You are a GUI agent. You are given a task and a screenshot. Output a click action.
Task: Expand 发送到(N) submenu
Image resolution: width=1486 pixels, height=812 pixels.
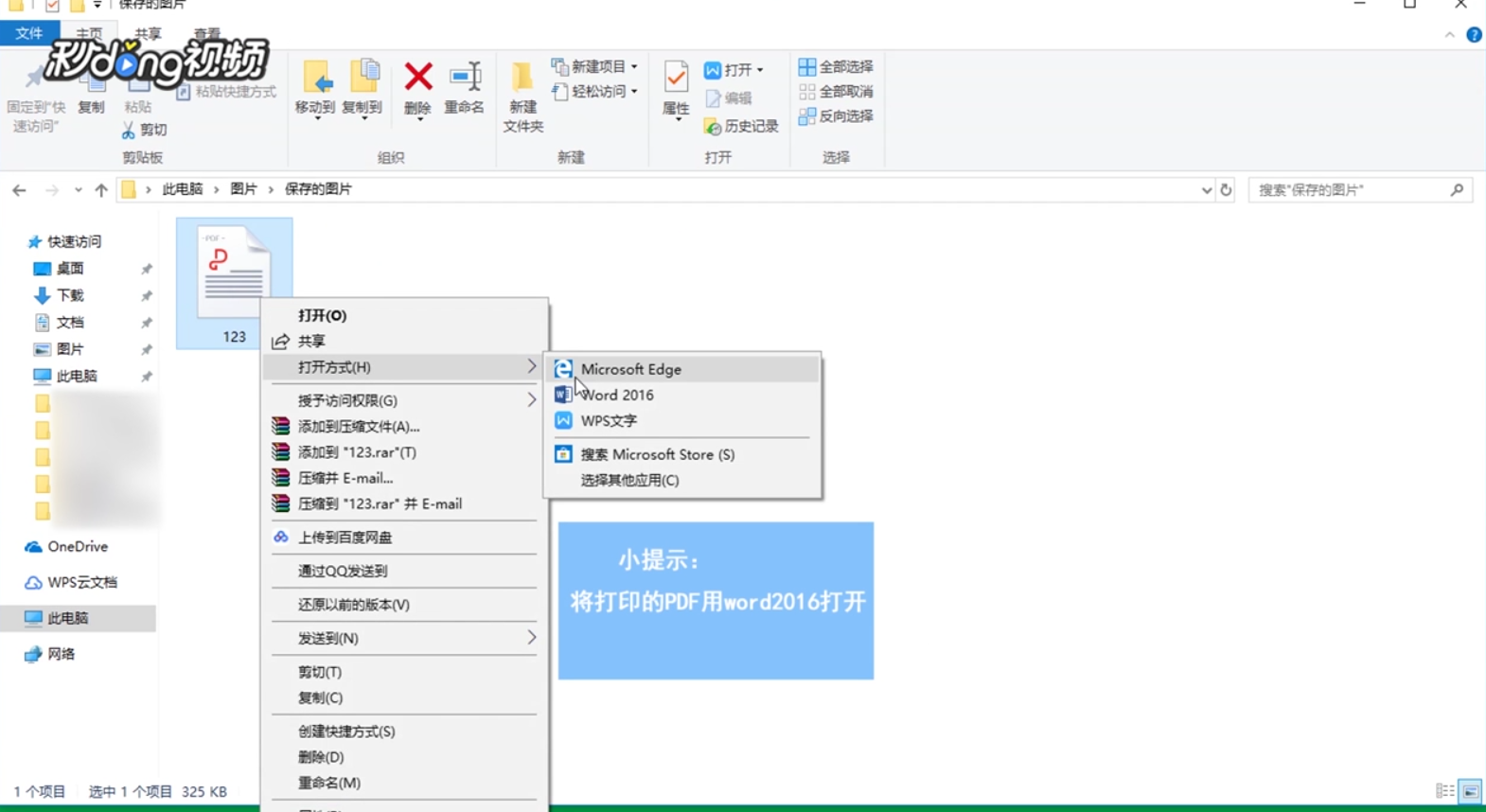(404, 638)
